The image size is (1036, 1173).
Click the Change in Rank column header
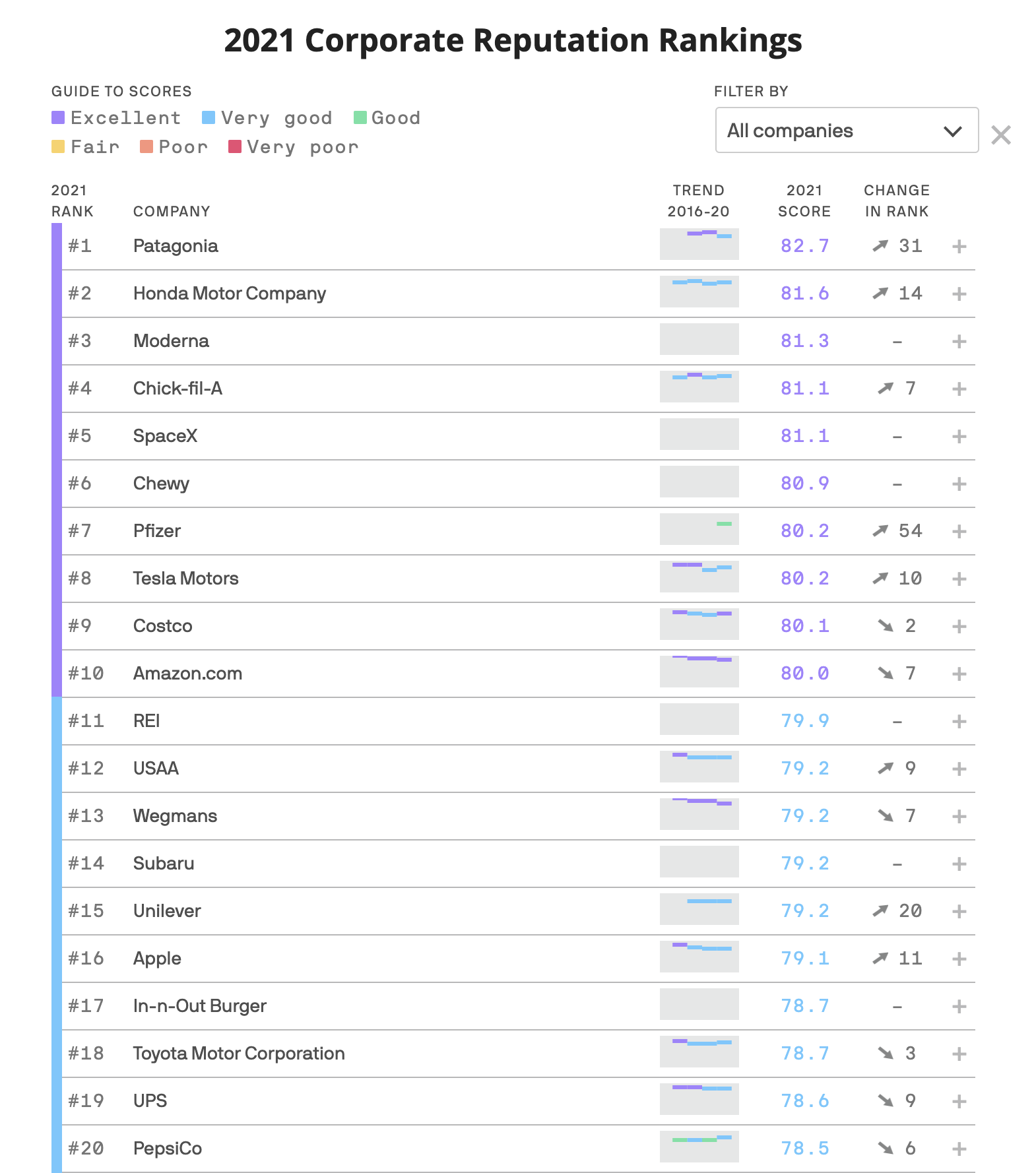click(897, 201)
